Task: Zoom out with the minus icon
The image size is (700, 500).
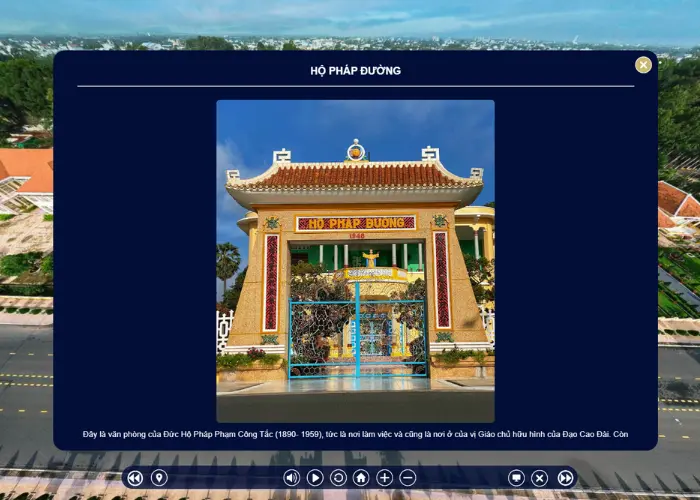Action: [x=408, y=478]
